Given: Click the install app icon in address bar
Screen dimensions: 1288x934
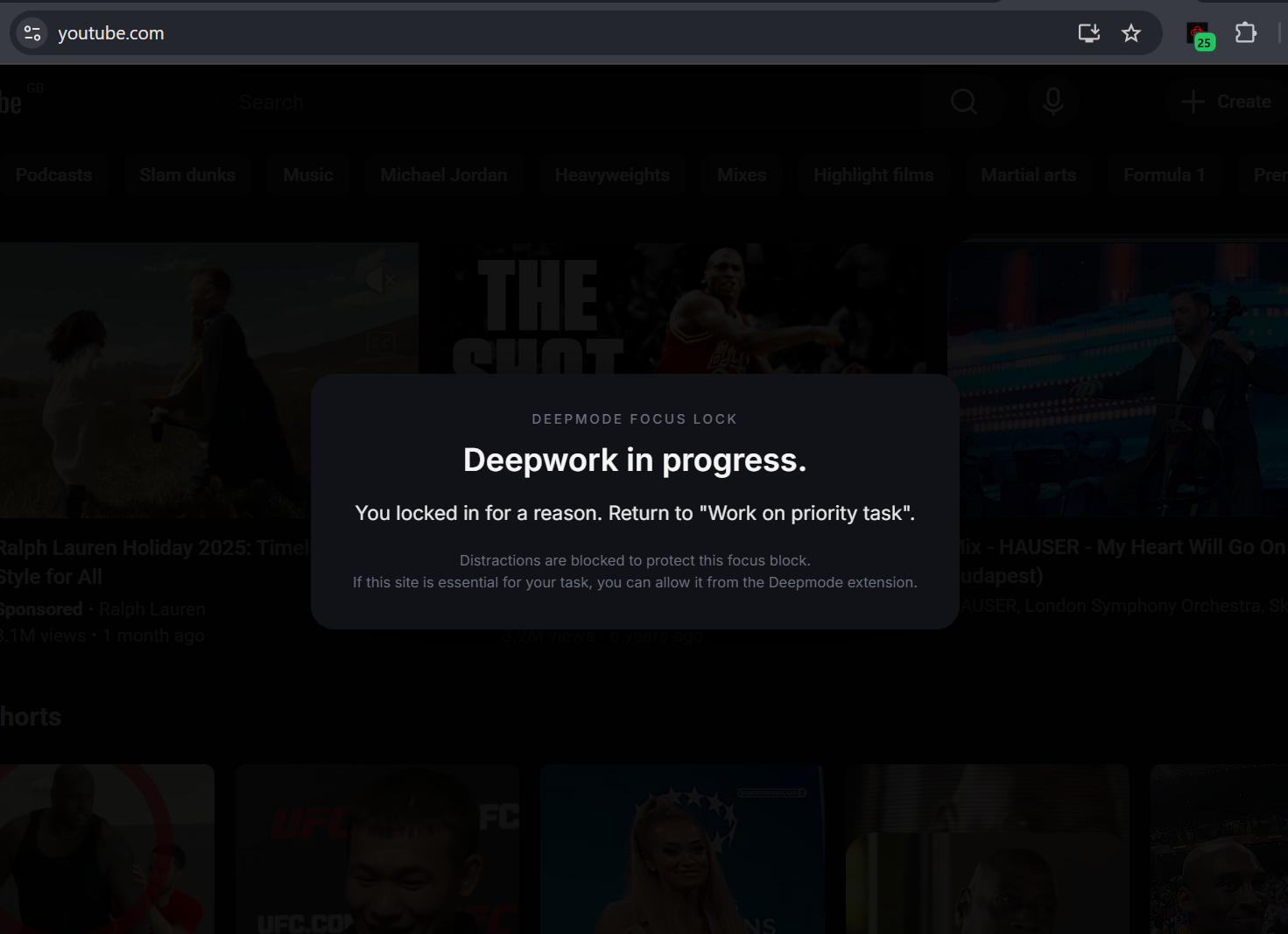Looking at the screenshot, I should click(1088, 33).
